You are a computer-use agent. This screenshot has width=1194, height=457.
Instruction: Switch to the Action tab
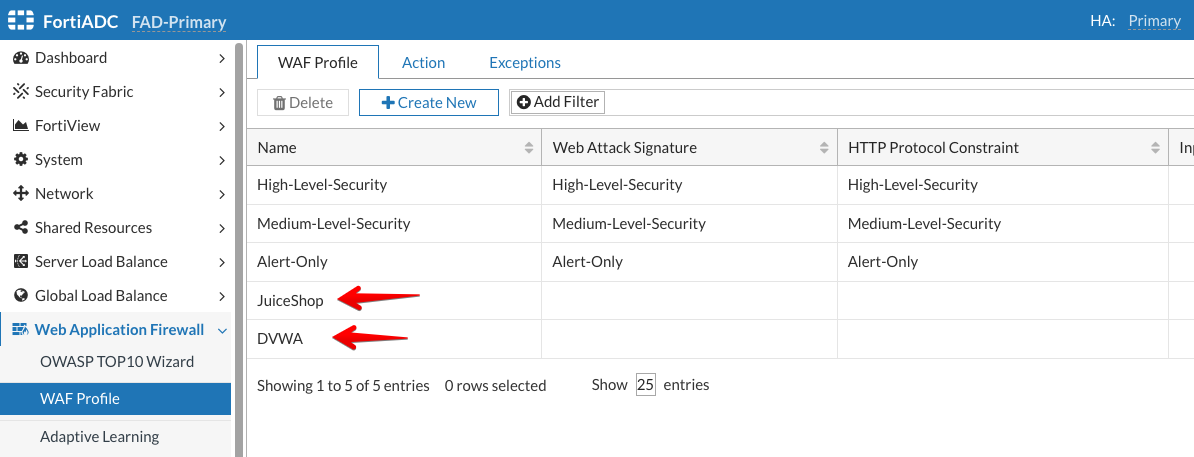point(423,62)
